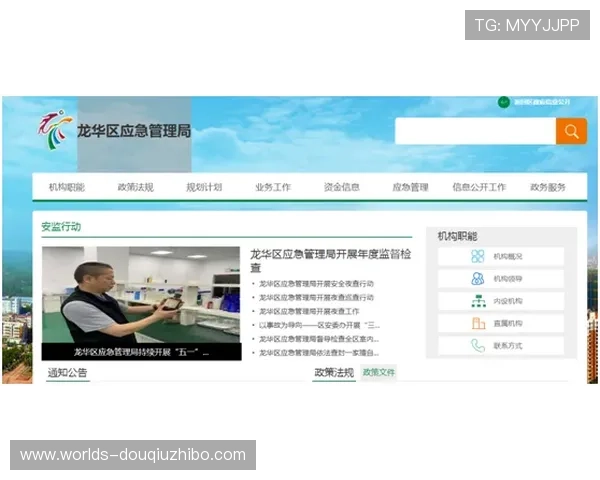This screenshot has height=480, width=600.
Task: Open the link next to the green icon
Action: [542, 102]
